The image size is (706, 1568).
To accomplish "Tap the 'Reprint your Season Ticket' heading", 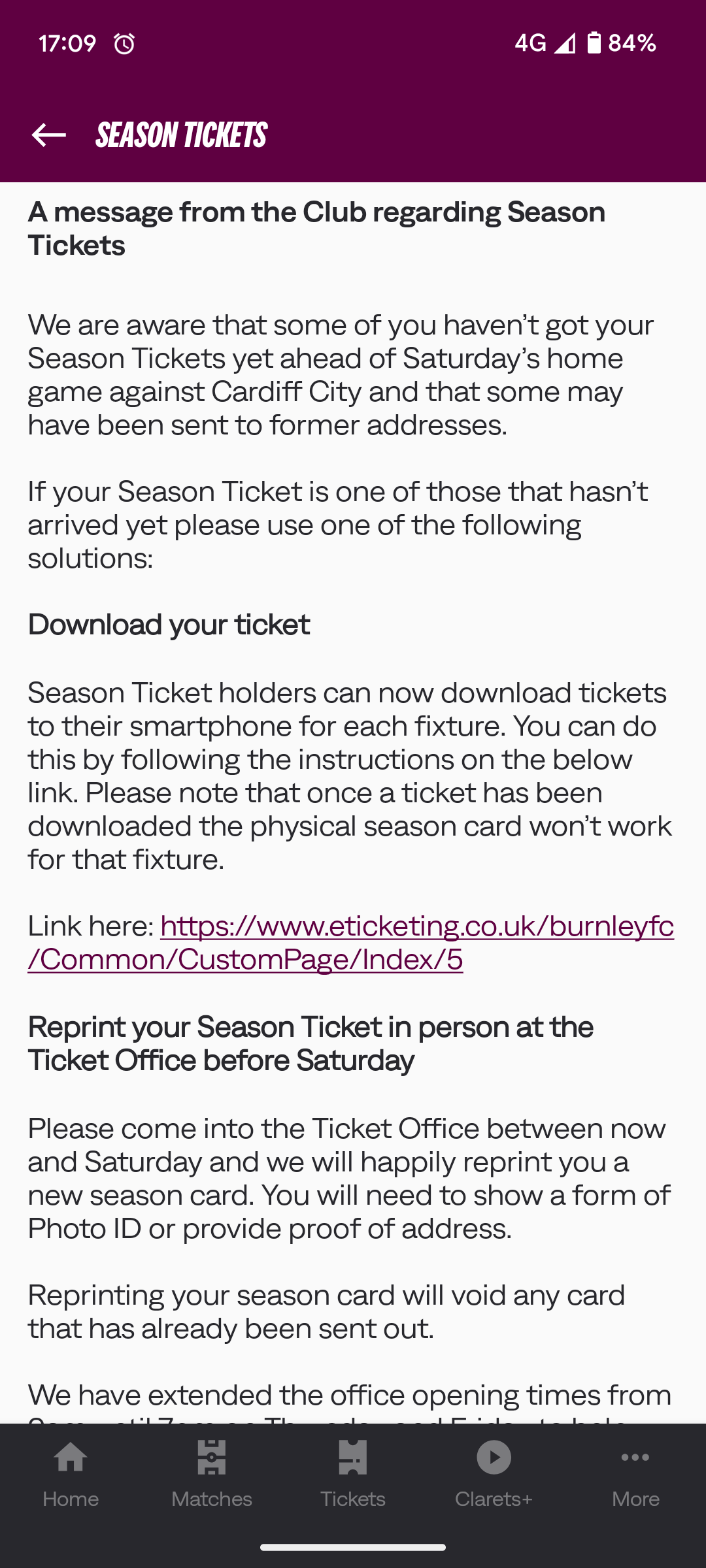I will pyautogui.click(x=311, y=1043).
